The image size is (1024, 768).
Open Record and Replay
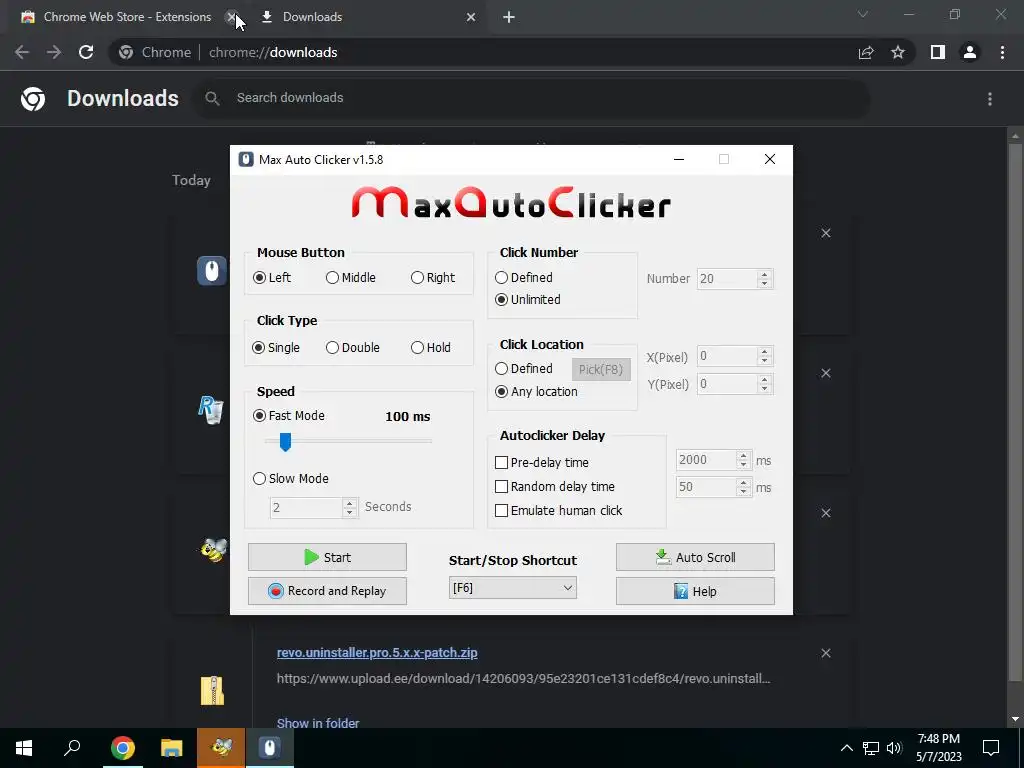327,591
